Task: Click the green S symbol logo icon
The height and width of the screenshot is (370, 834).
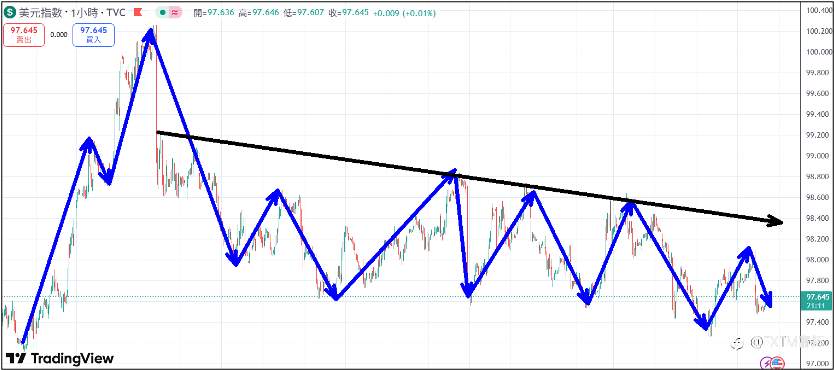Action: click(x=10, y=13)
